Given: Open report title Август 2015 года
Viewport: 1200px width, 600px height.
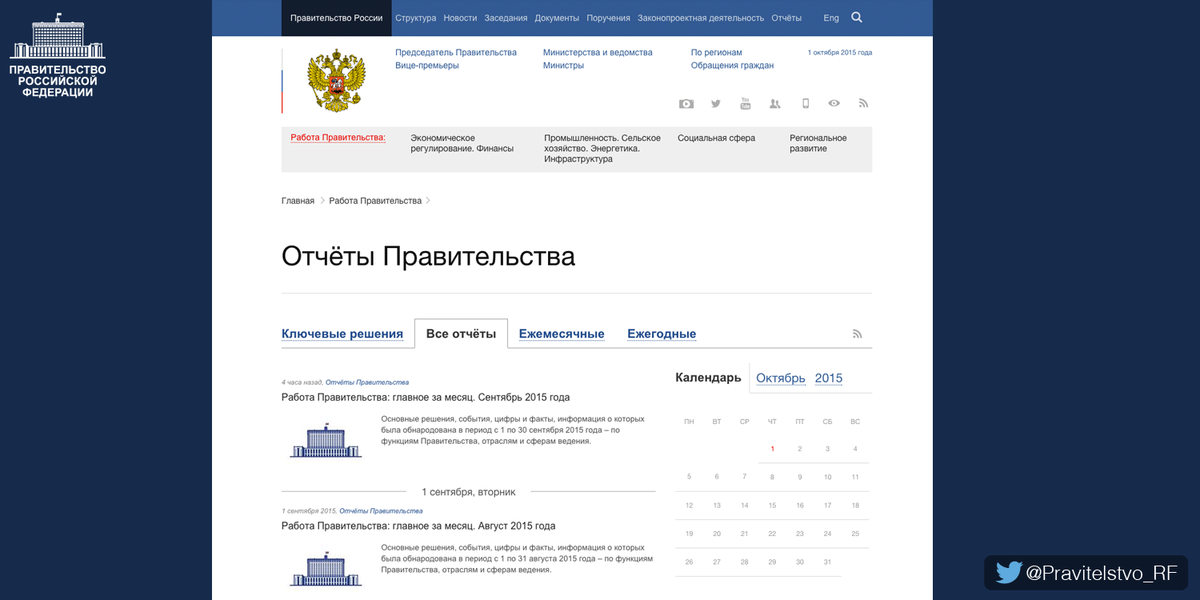Looking at the screenshot, I should 419,526.
